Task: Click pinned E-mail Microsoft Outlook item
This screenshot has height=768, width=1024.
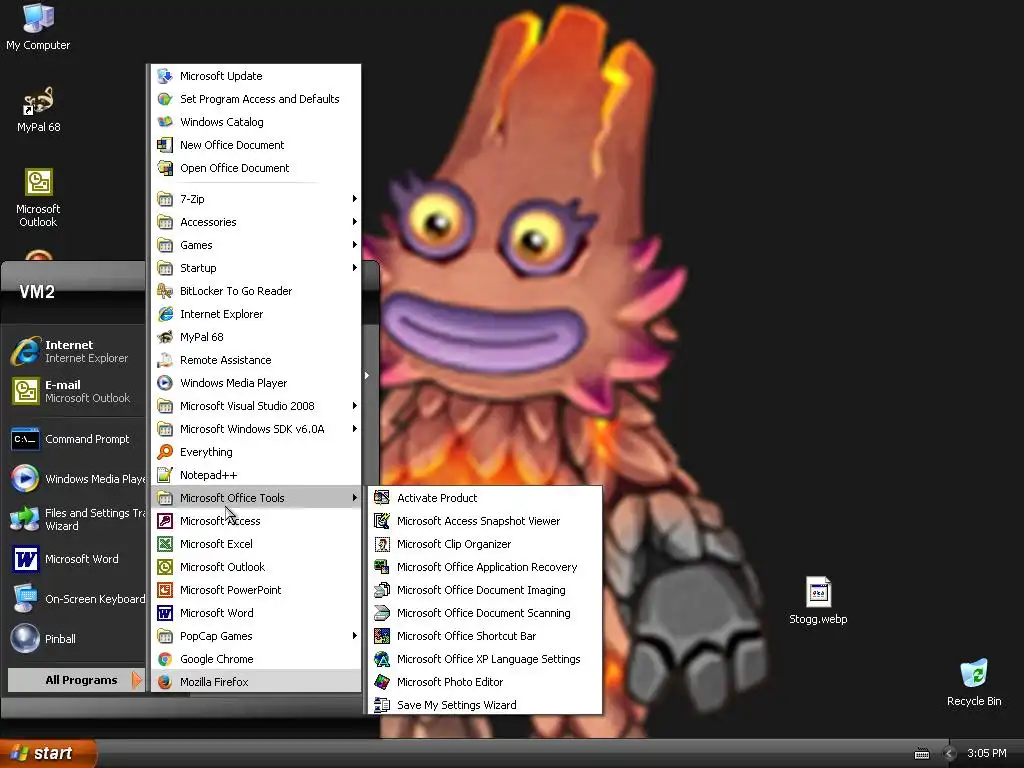Action: click(x=75, y=391)
